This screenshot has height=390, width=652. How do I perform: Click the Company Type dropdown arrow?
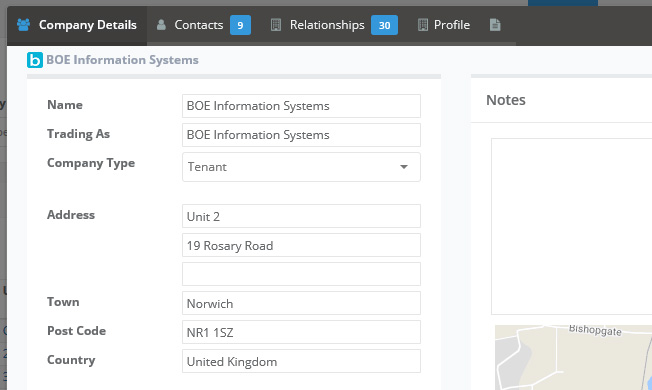tap(404, 167)
